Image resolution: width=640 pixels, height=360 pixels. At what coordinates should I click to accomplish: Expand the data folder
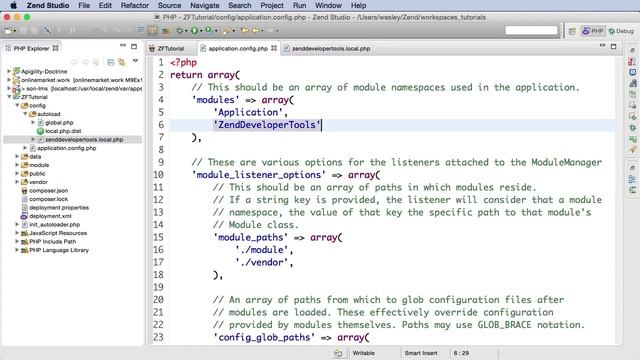17,156
